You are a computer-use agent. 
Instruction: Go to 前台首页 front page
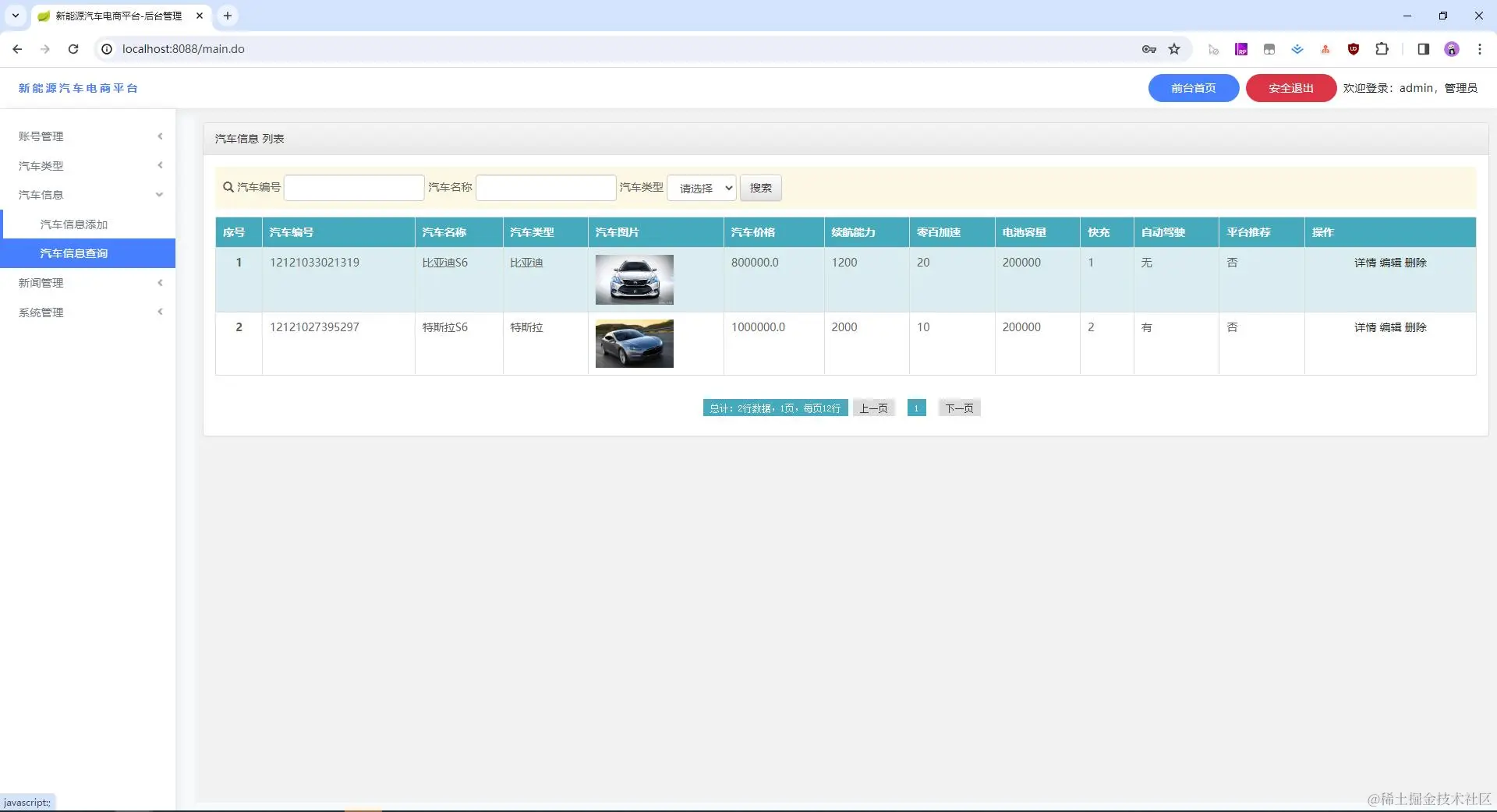pos(1193,88)
